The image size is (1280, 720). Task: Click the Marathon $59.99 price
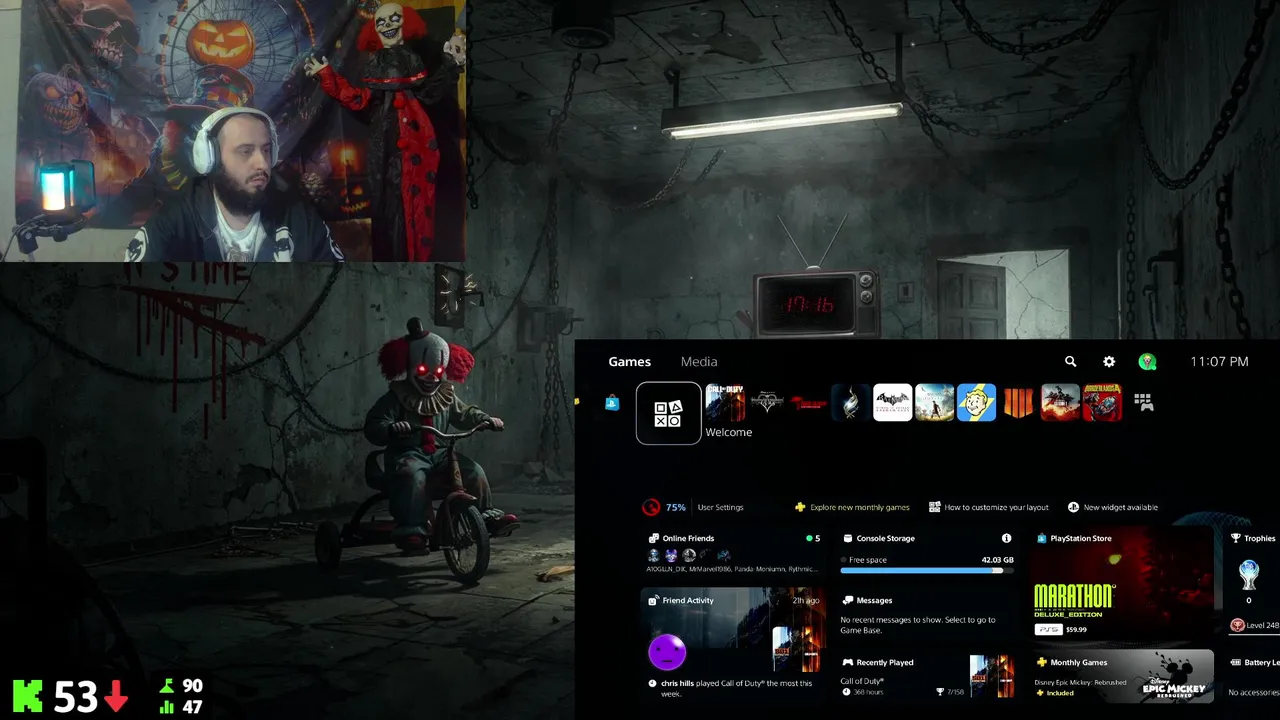tap(1076, 630)
